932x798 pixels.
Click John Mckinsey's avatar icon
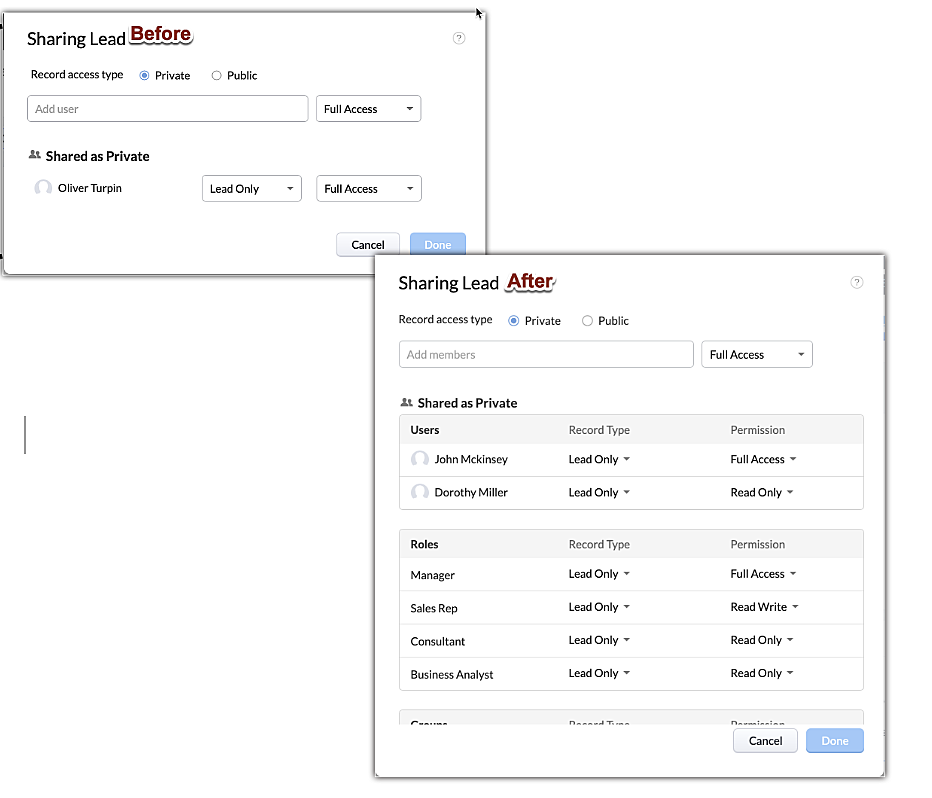point(420,459)
